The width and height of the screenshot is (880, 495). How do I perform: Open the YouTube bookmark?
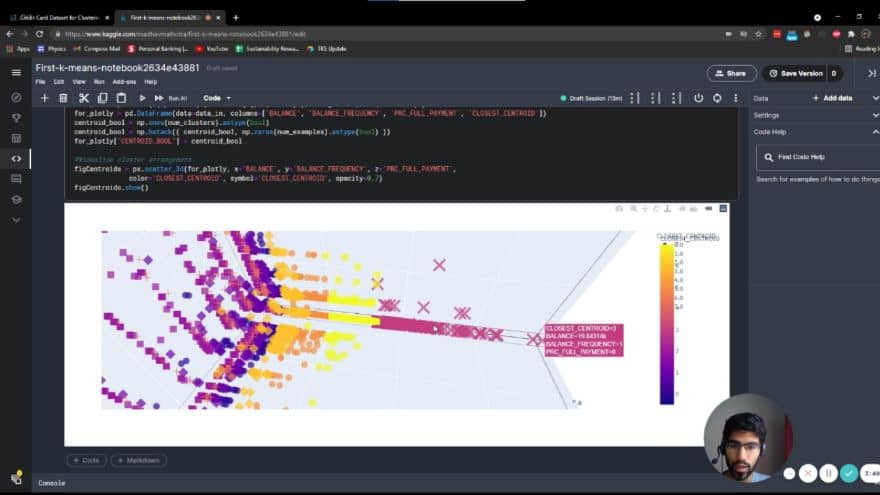[212, 49]
